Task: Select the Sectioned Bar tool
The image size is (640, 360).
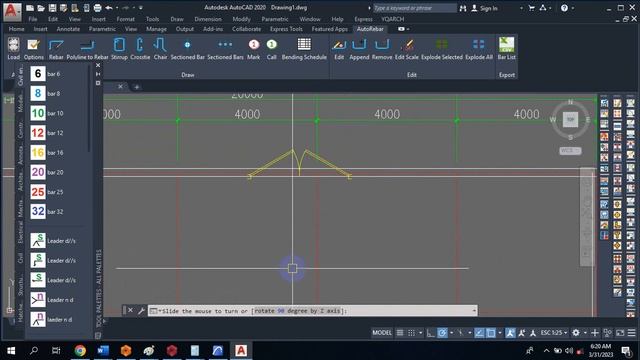Action: point(187,49)
